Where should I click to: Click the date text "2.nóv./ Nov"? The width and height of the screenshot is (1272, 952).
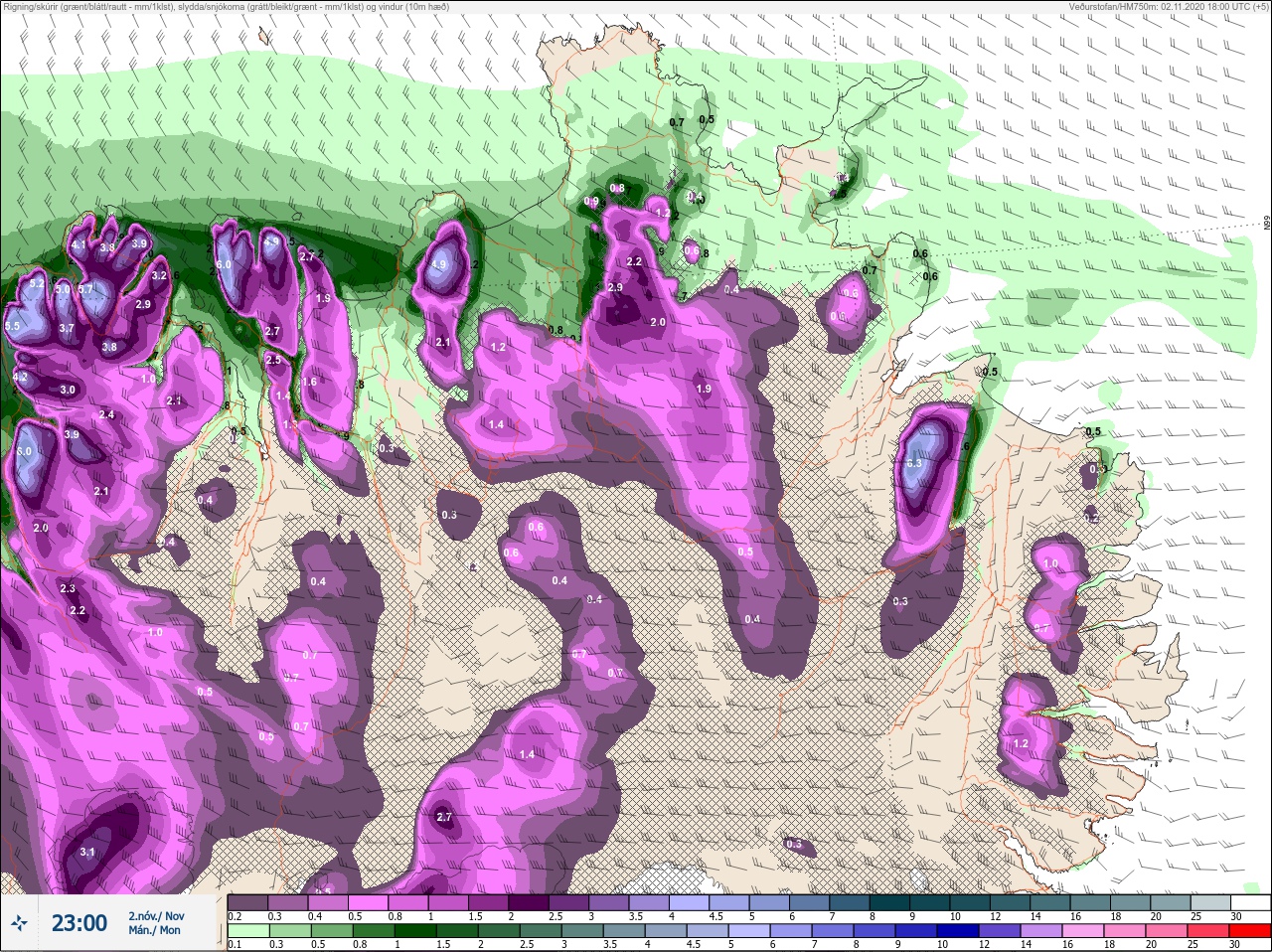(156, 916)
